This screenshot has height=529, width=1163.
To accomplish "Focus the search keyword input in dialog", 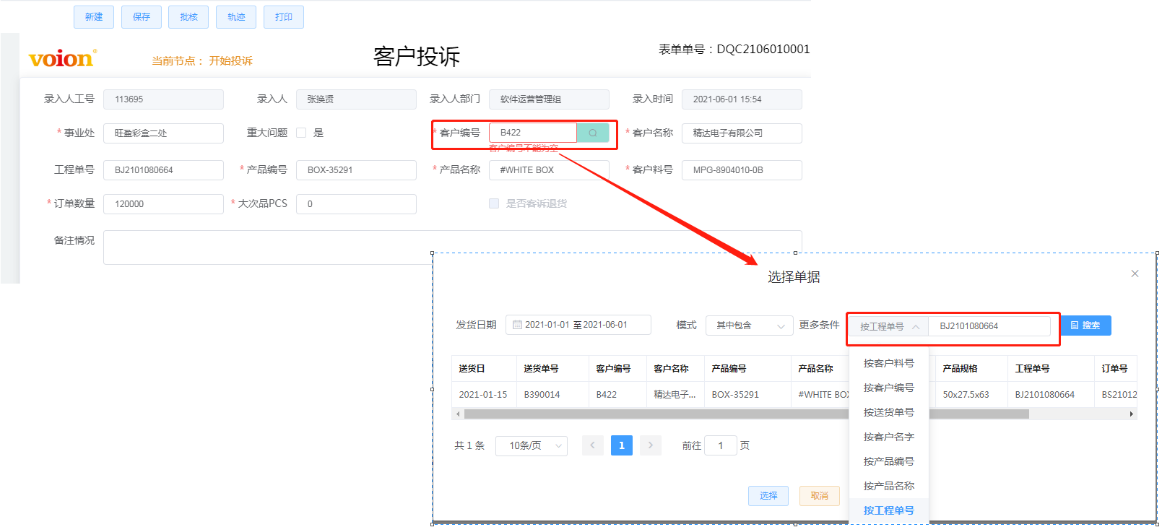I will (989, 326).
